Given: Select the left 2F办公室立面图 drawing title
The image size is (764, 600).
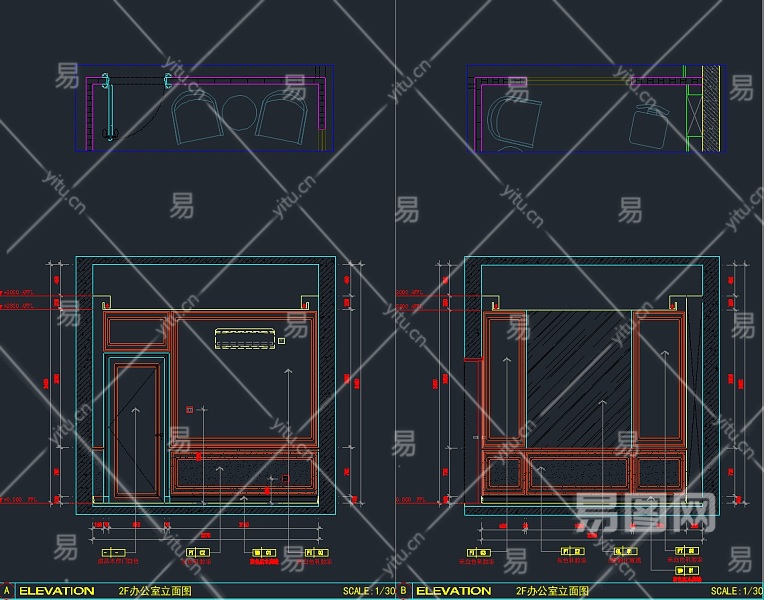Looking at the screenshot, I should (x=155, y=591).
